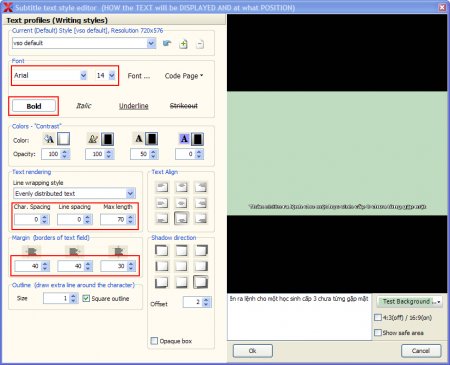Click the white primary text color swatch

coord(63,139)
